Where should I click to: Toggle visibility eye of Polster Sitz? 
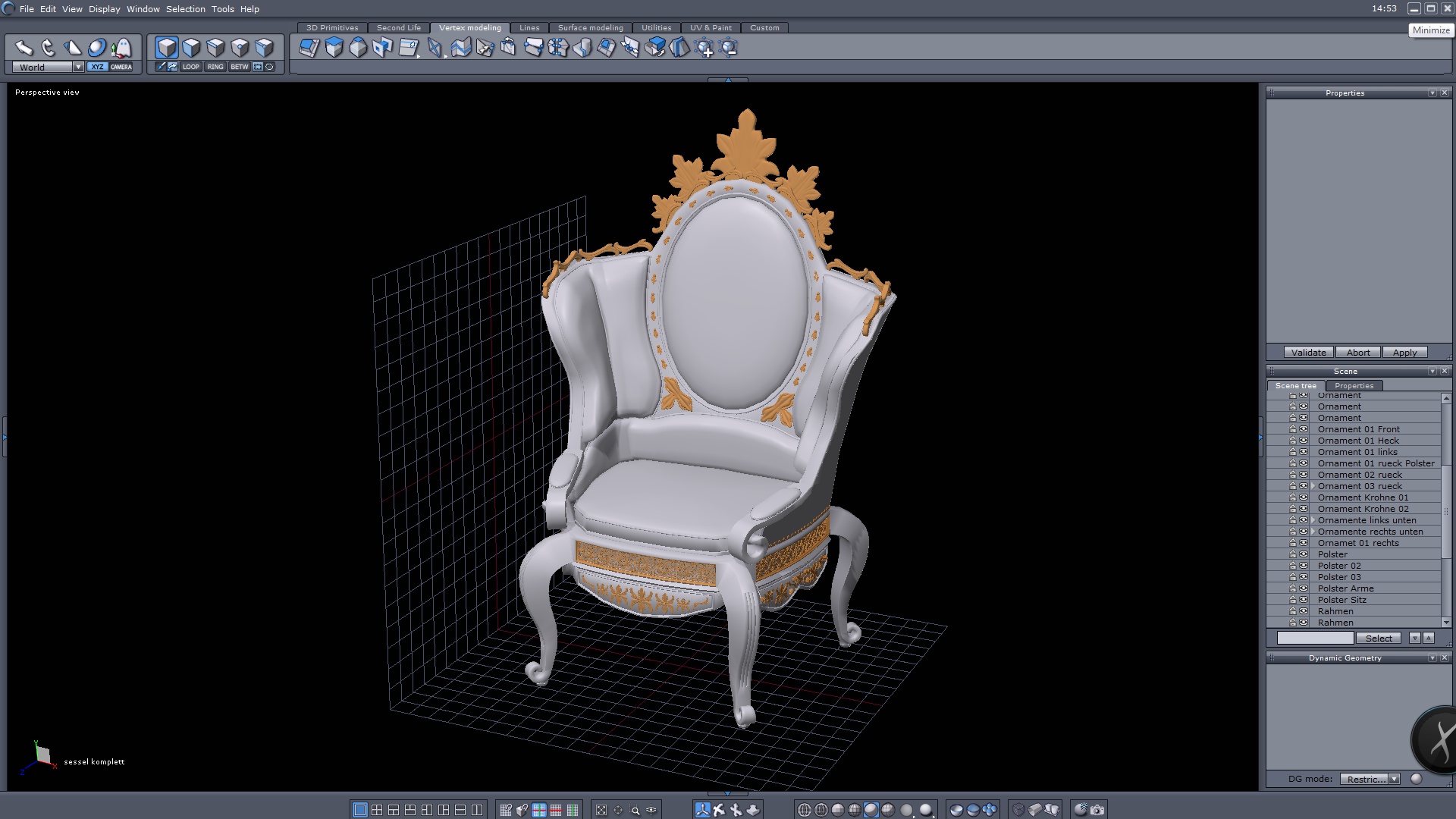tap(1304, 600)
